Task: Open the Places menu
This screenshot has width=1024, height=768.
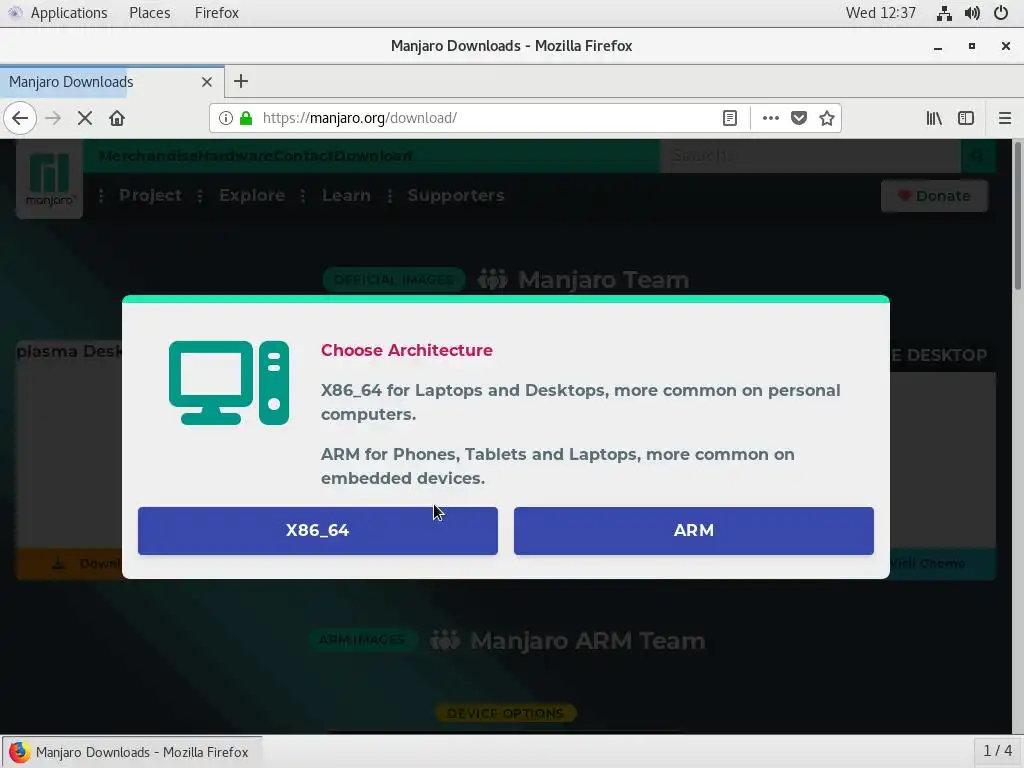Action: tap(150, 13)
